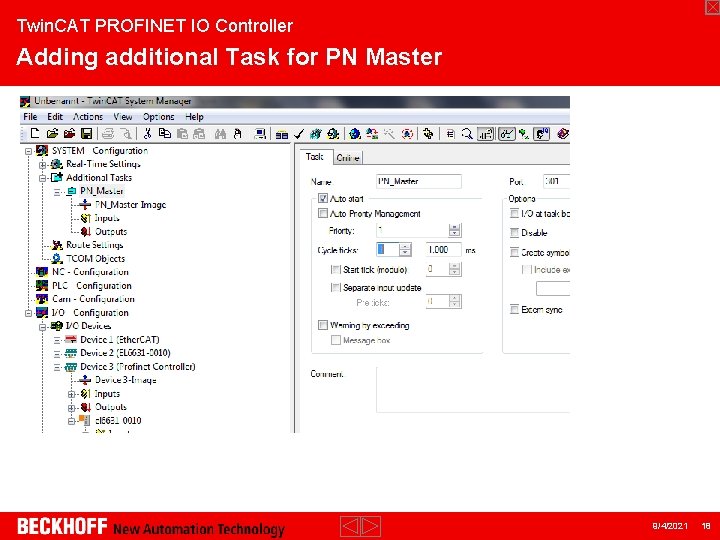Click the Route Settings tree icon
This screenshot has width=720, height=540.
point(57,245)
